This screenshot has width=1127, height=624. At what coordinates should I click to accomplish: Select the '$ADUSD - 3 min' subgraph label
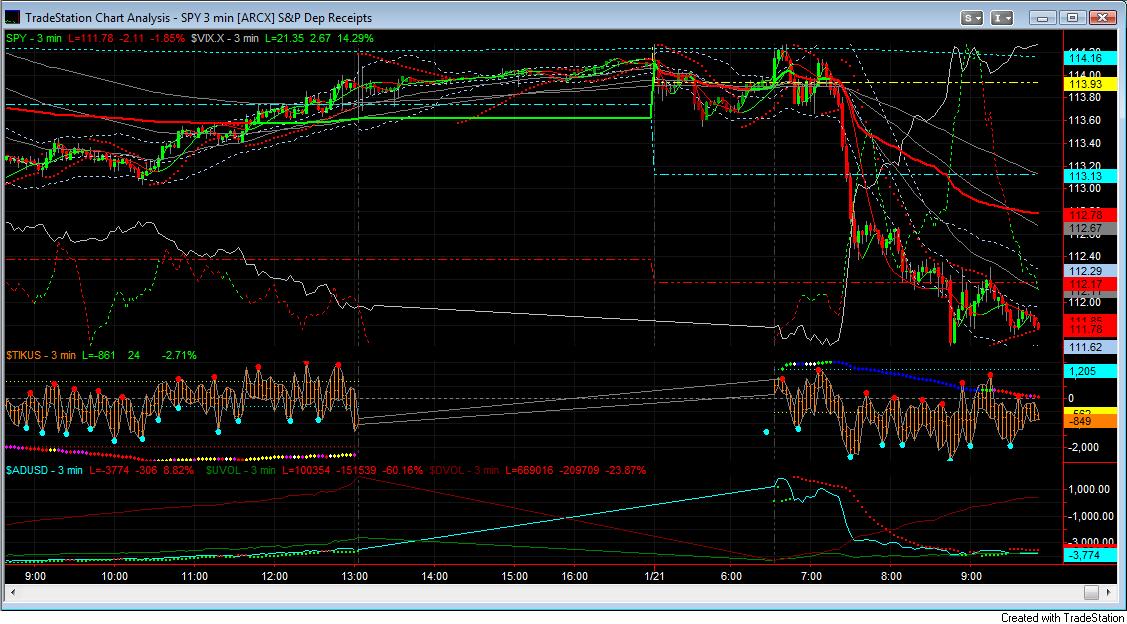pyautogui.click(x=45, y=469)
